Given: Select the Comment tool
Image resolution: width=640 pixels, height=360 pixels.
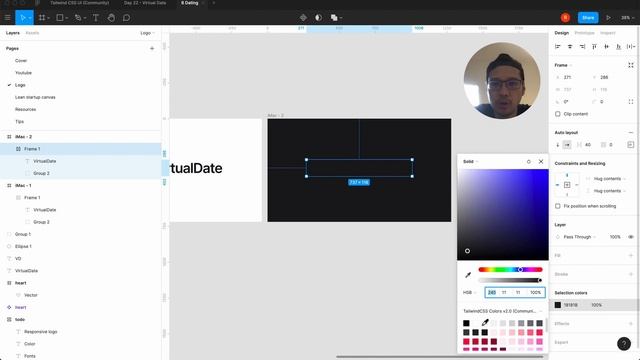Looking at the screenshot, I should [127, 18].
